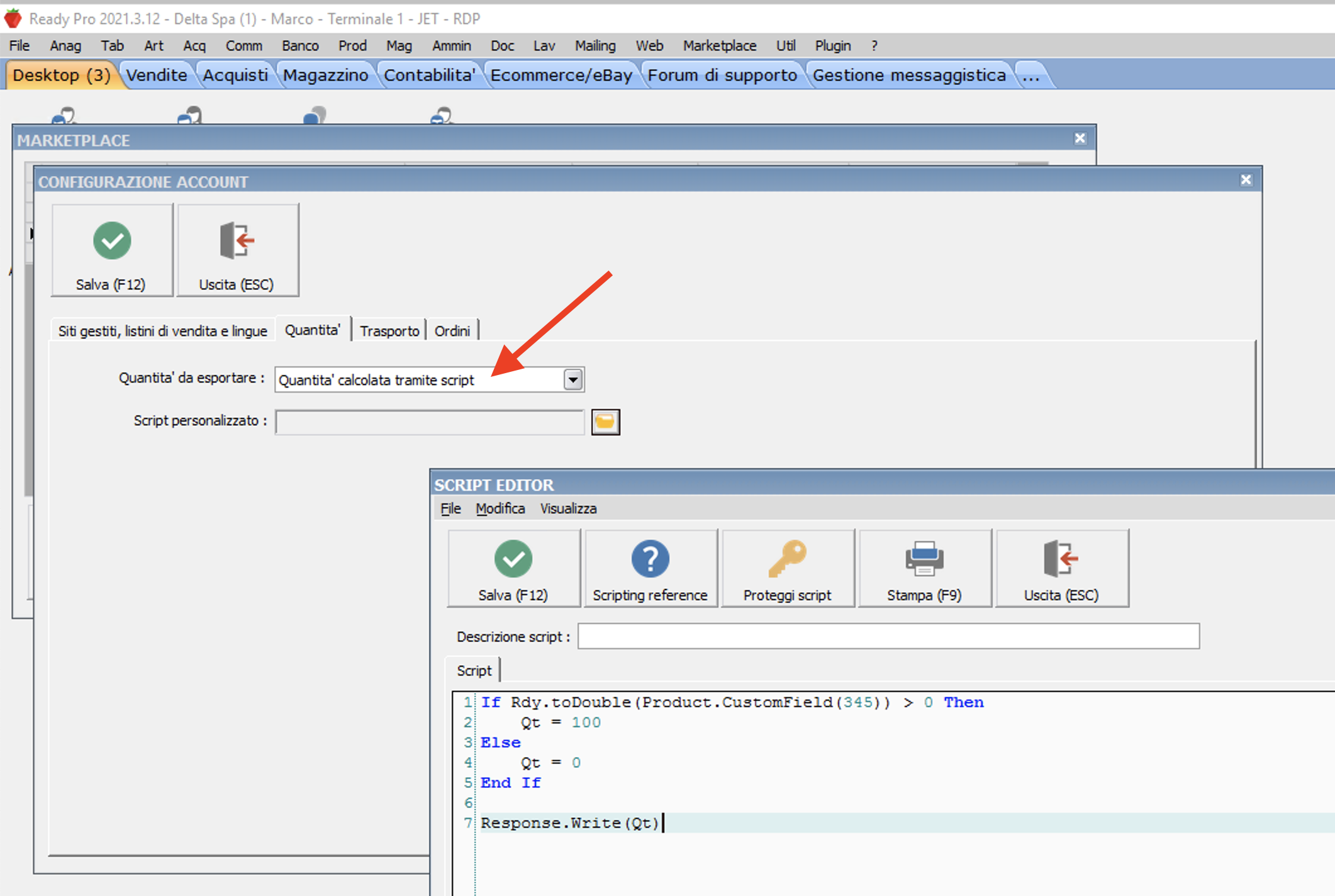Switch to the Forum di supporto tab
The height and width of the screenshot is (896, 1335).
[x=722, y=76]
